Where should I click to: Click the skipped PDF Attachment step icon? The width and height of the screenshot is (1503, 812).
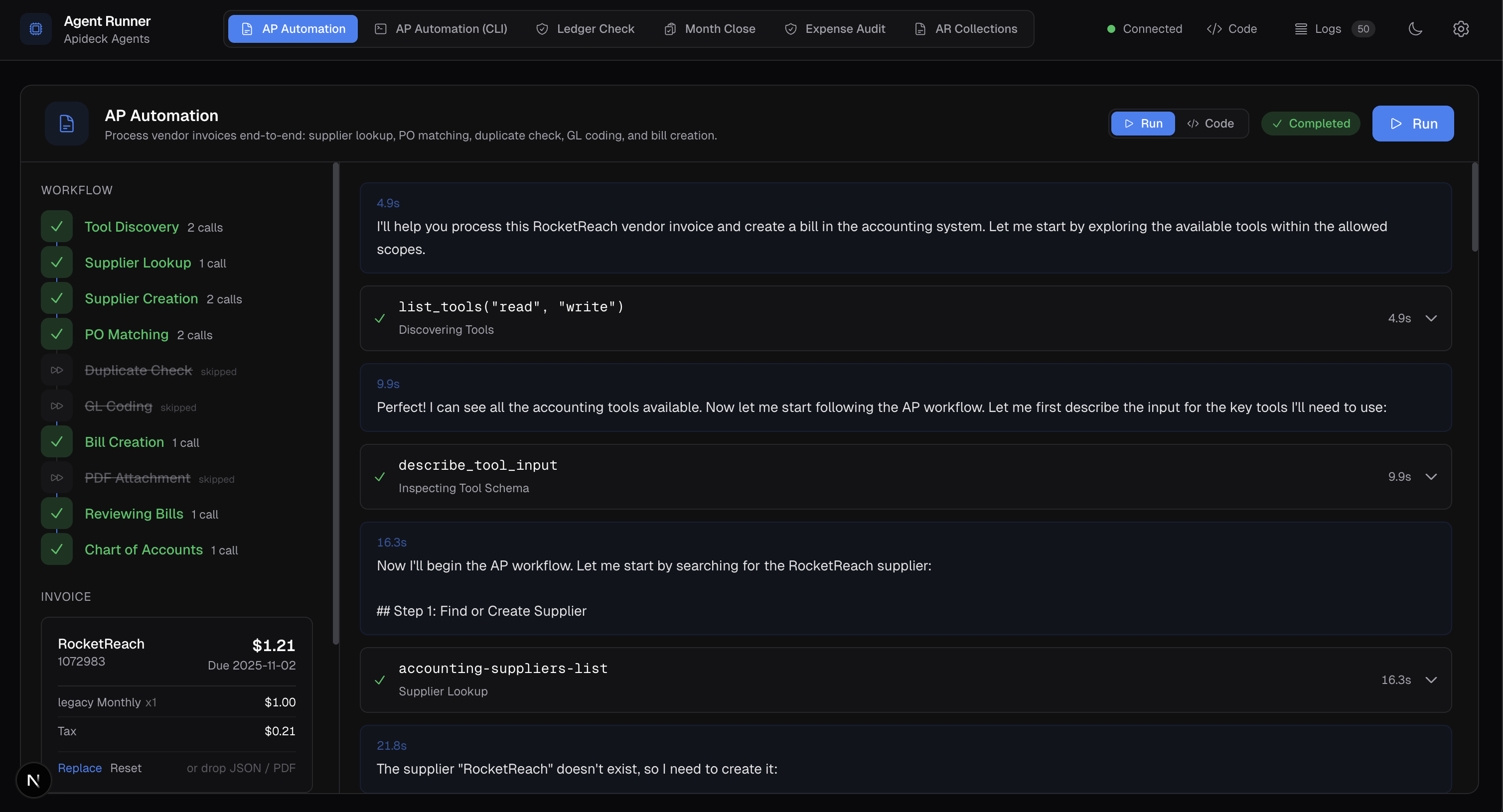57,478
